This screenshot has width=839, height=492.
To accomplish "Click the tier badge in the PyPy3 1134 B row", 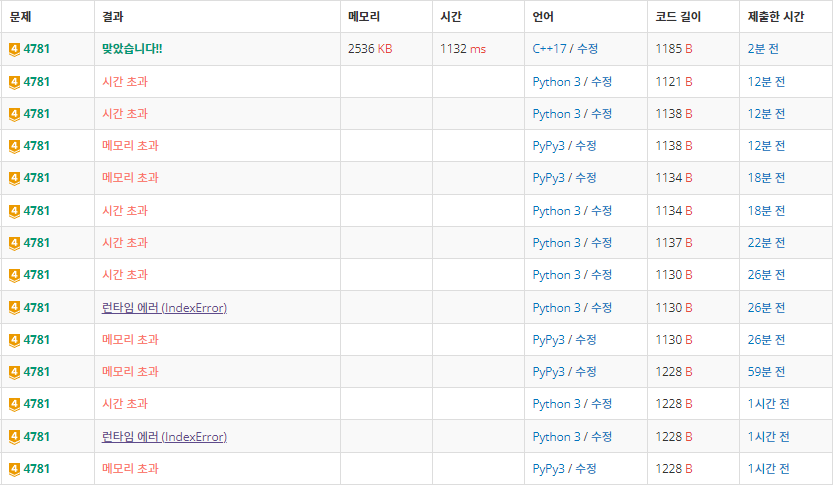I will pyautogui.click(x=14, y=179).
